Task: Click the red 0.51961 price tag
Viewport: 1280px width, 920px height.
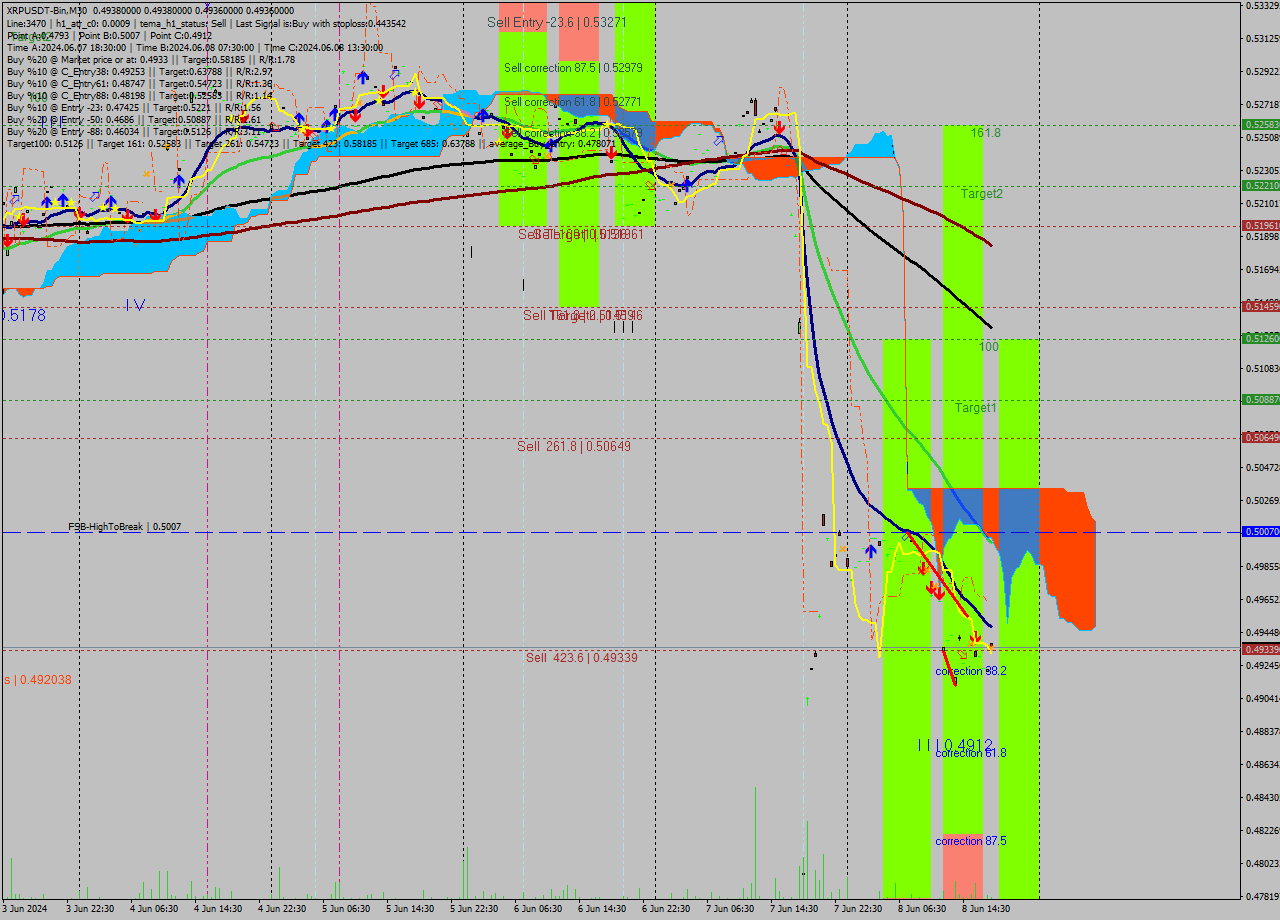Action: pyautogui.click(x=1261, y=226)
